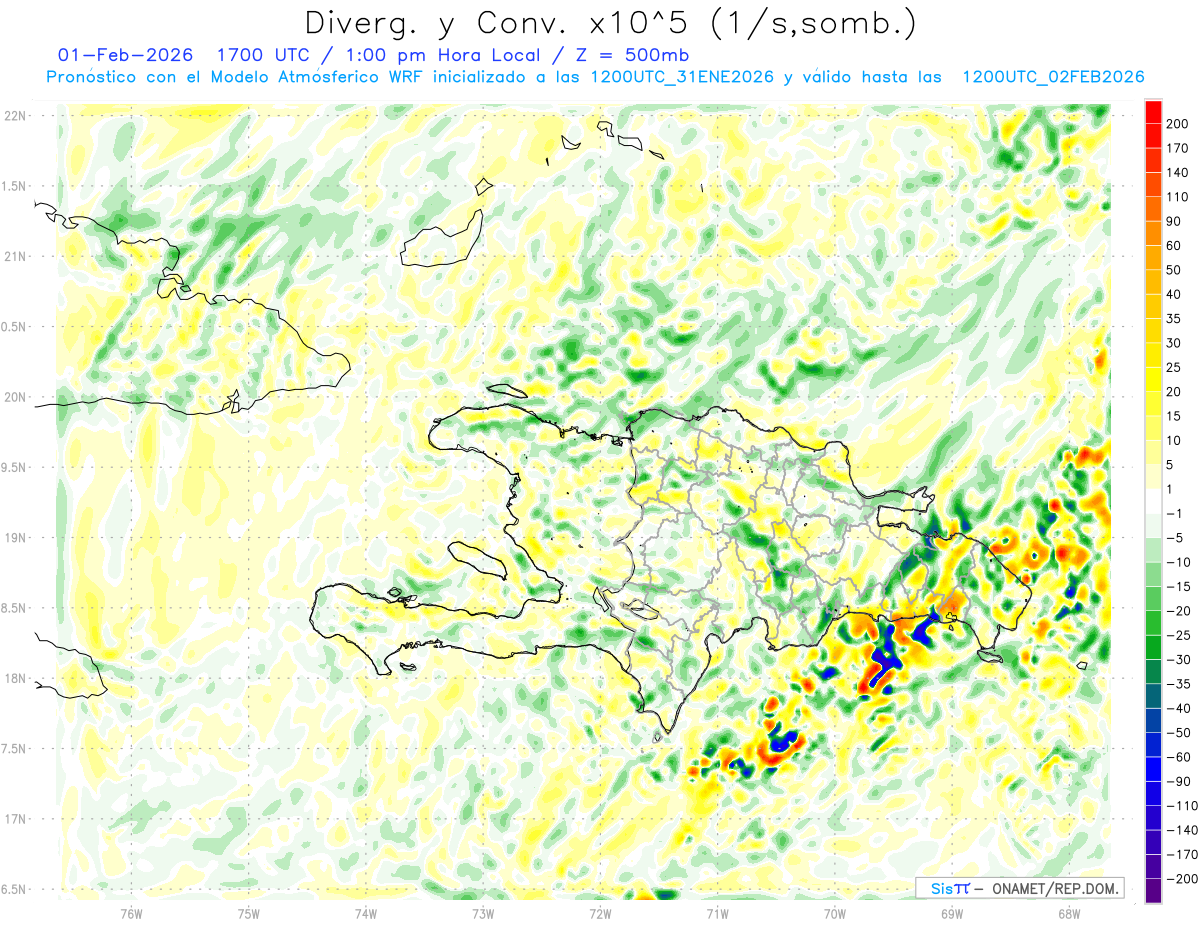This screenshot has width=1200, height=927.
Task: Click the "140" label on color scale
Action: (x=1177, y=173)
